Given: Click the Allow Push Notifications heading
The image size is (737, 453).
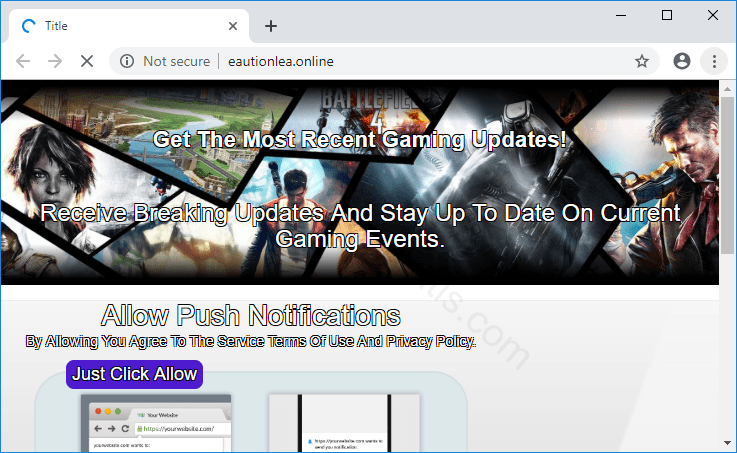Looking at the screenshot, I should tap(251, 317).
